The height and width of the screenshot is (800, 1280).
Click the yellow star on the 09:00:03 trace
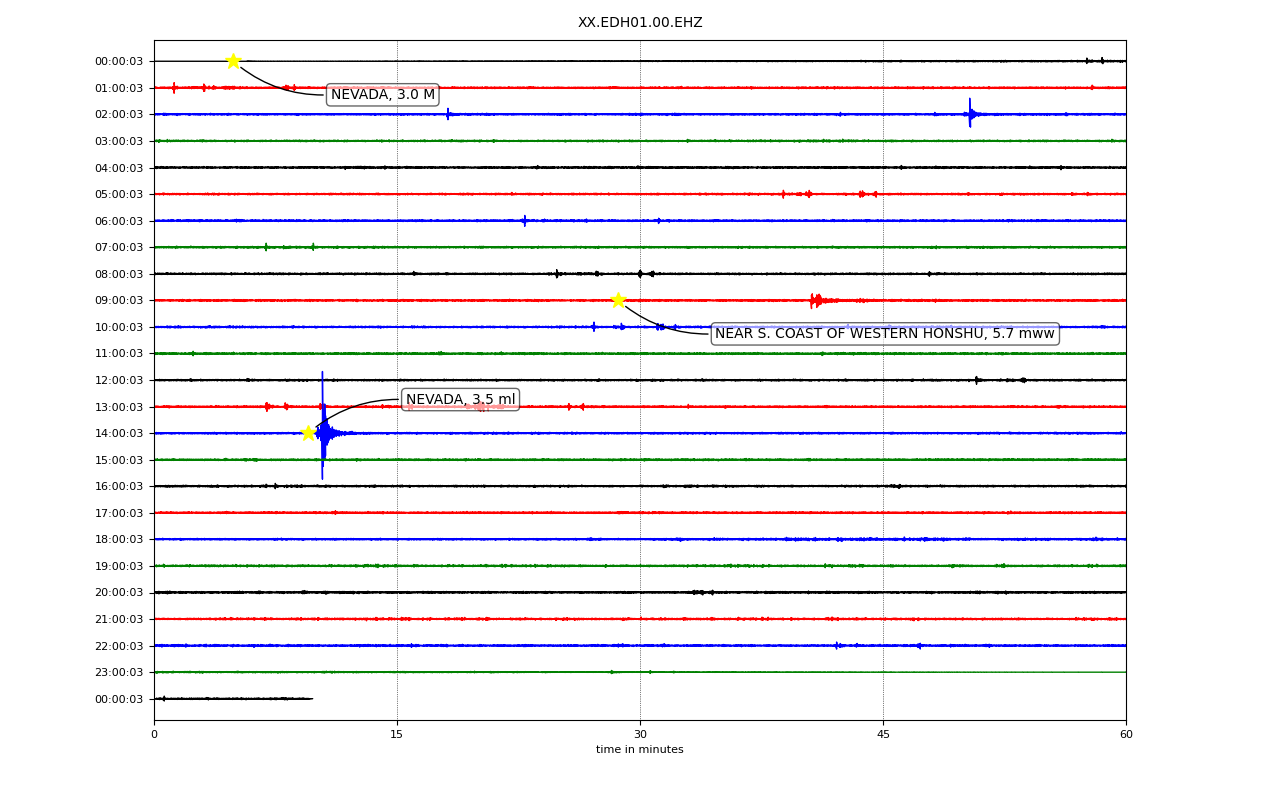pos(619,300)
